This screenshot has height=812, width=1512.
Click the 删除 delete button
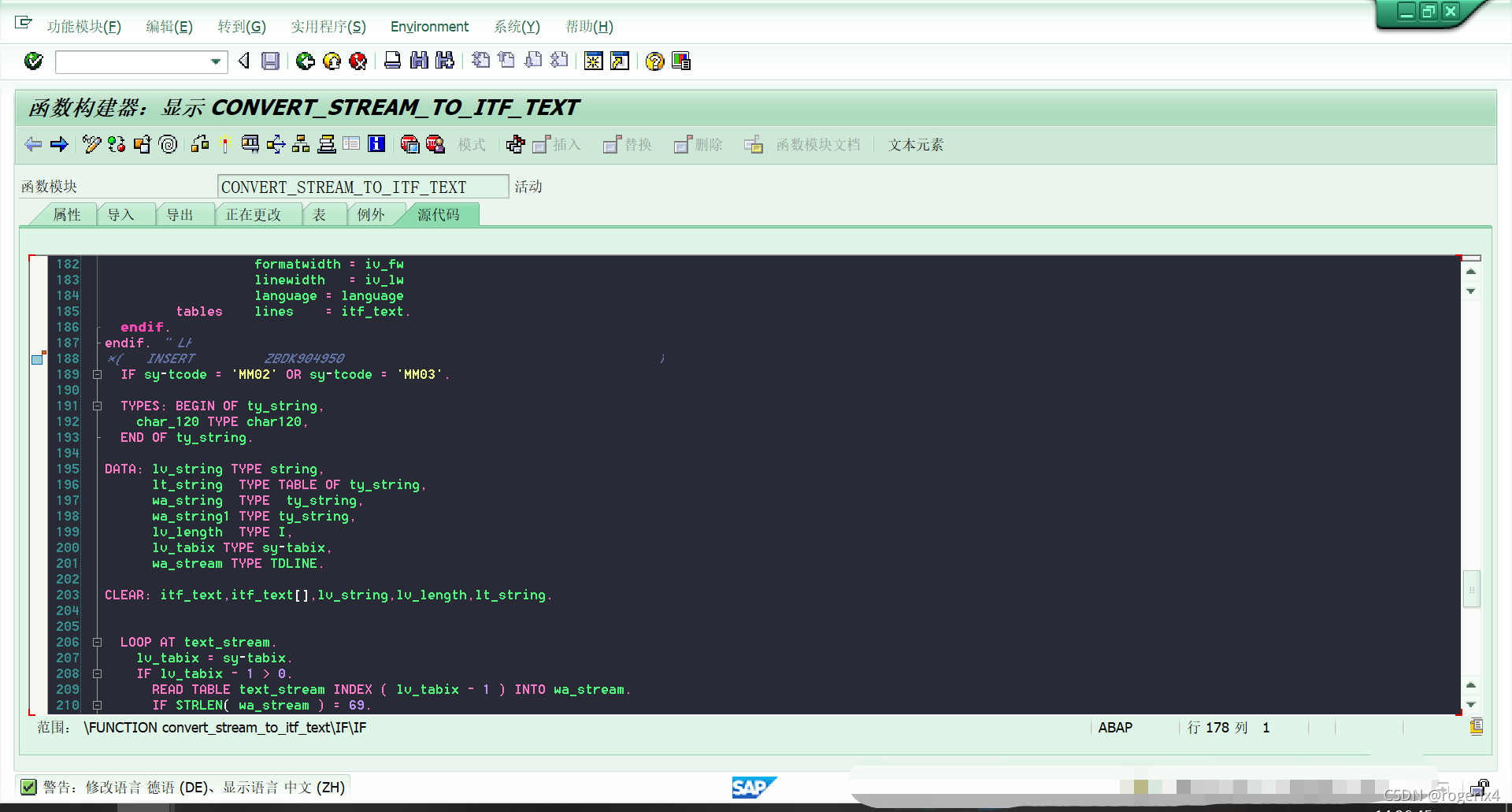pos(699,145)
